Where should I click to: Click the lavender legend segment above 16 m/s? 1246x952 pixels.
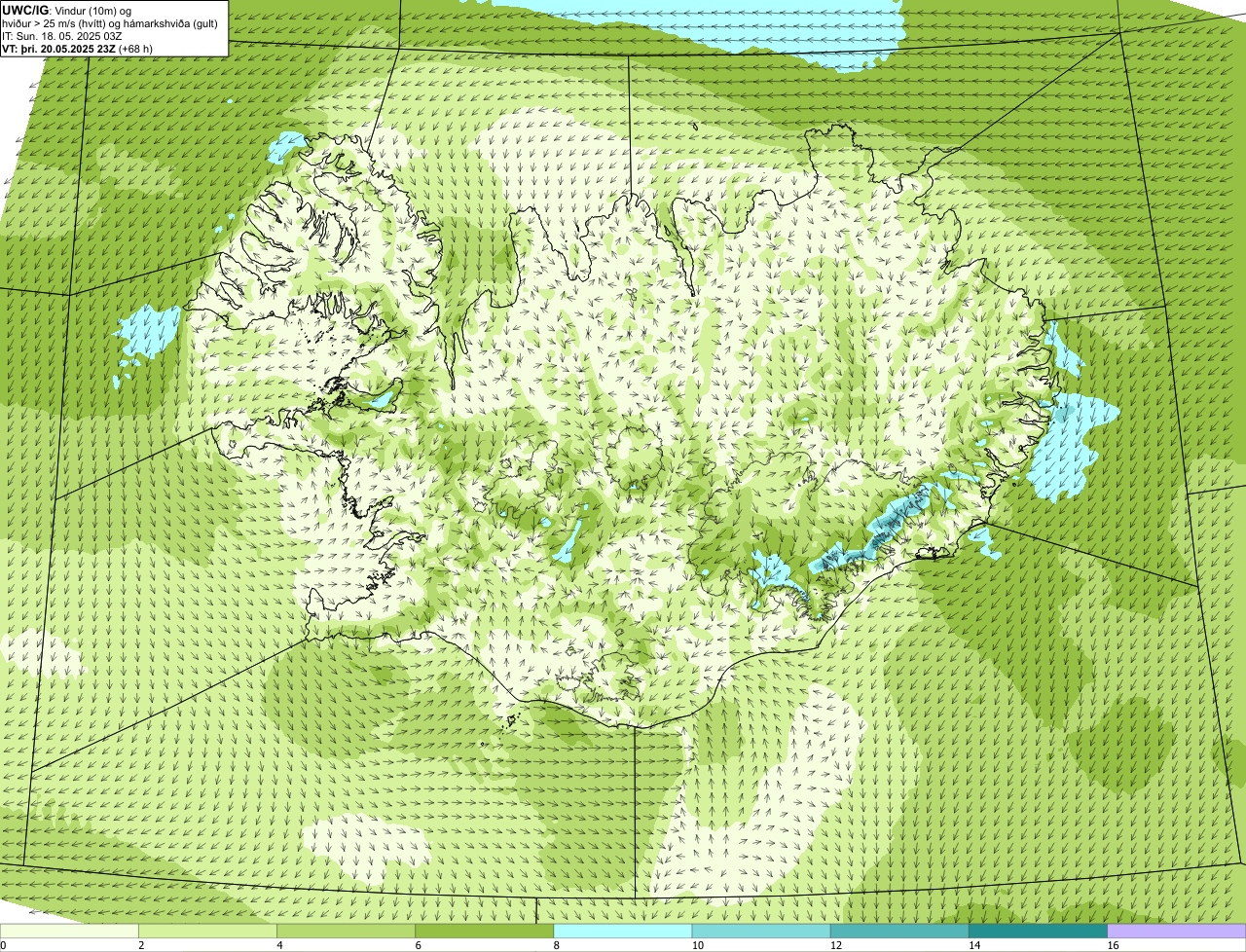(1177, 932)
